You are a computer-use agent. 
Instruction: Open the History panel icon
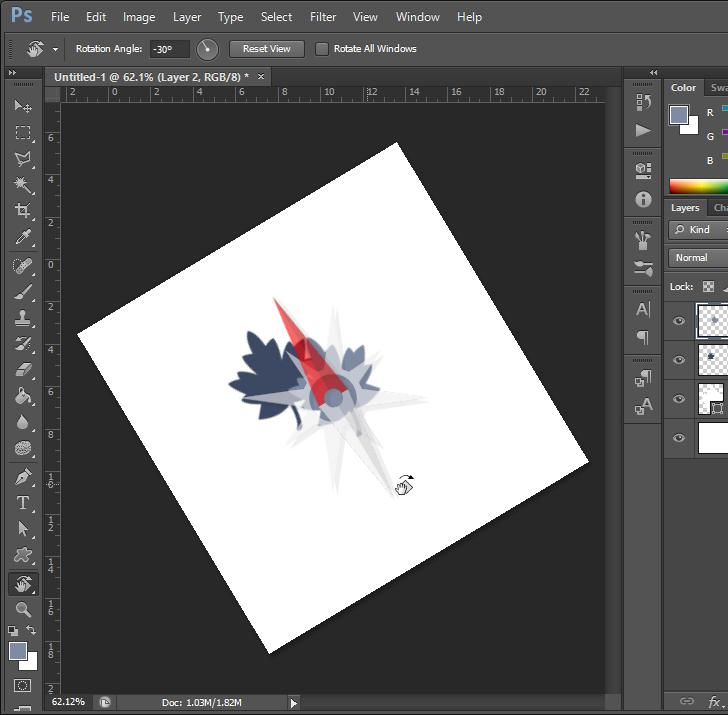point(643,102)
